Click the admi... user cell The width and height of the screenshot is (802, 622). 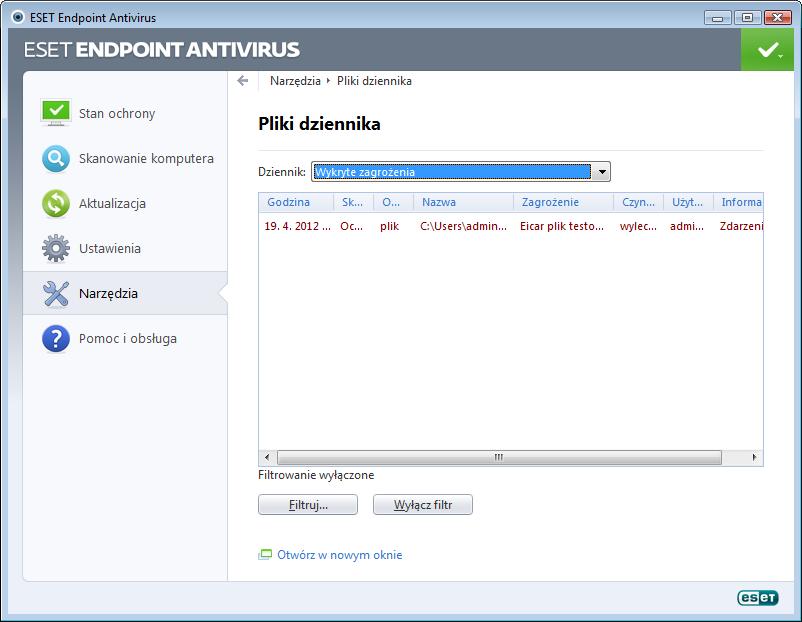(687, 226)
